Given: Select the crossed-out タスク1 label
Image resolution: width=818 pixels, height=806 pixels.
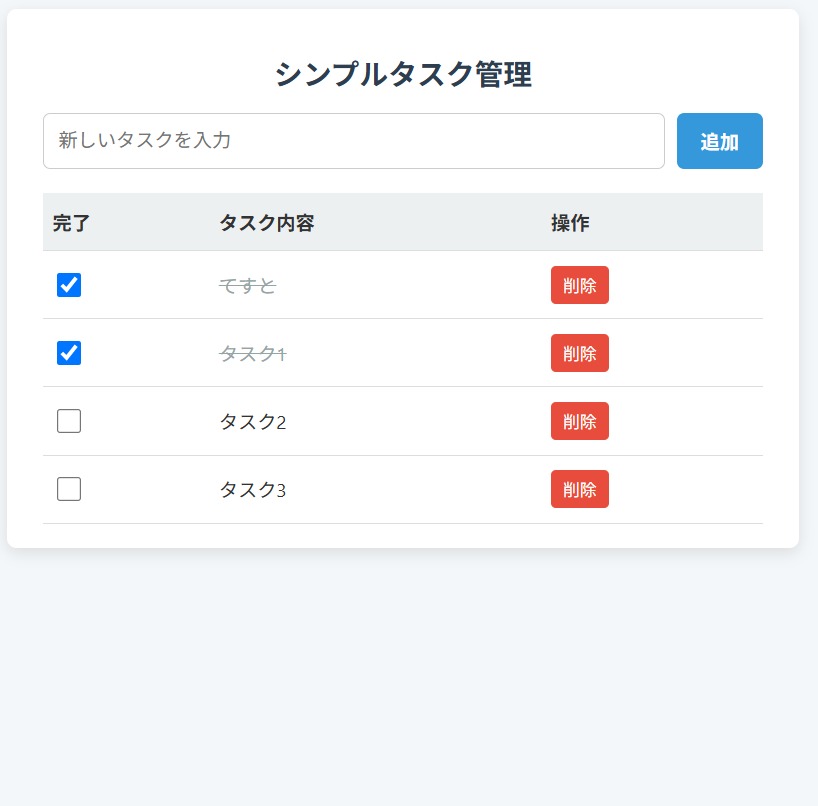Looking at the screenshot, I should pyautogui.click(x=252, y=354).
